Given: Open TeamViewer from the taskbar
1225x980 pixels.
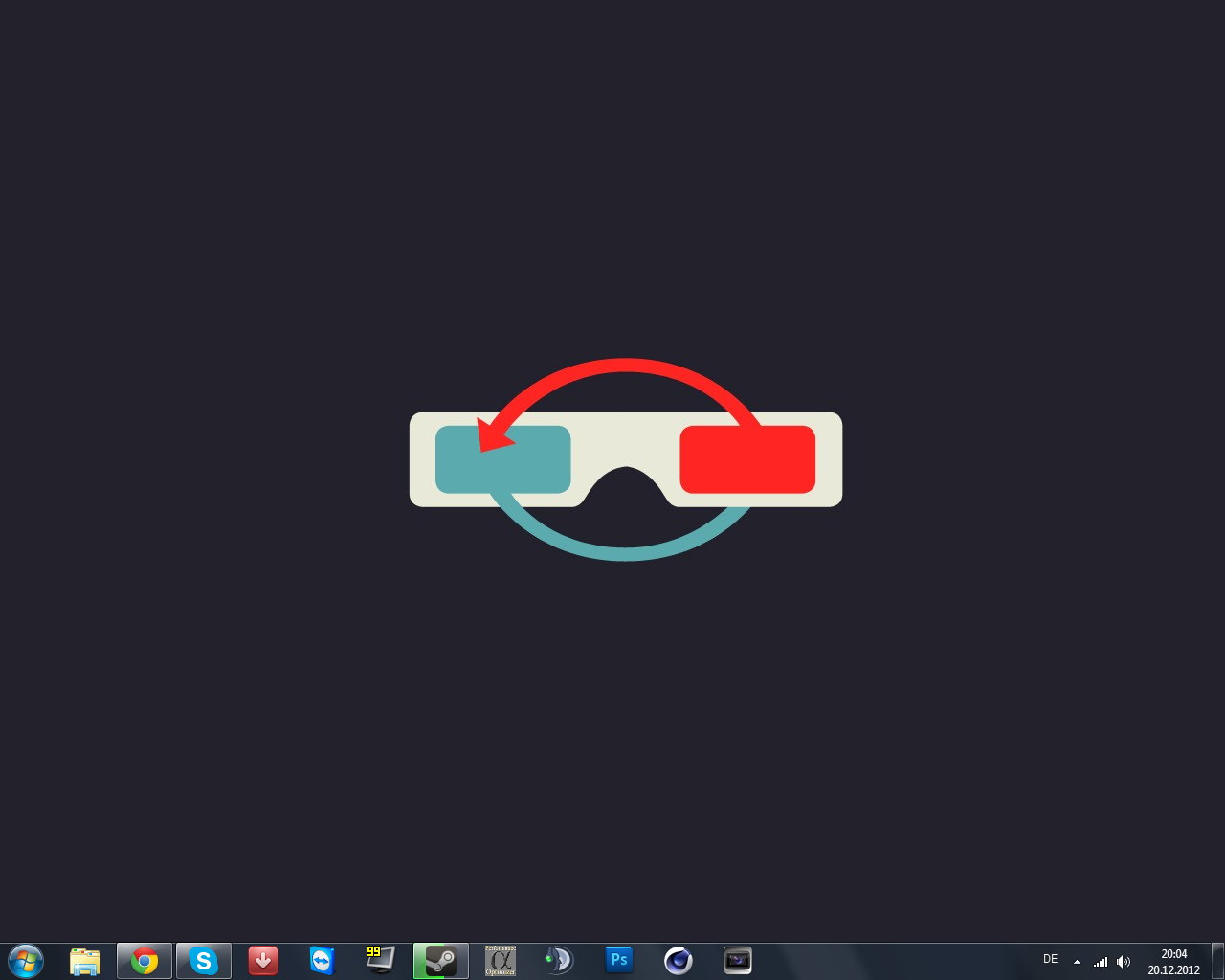Looking at the screenshot, I should pyautogui.click(x=323, y=961).
